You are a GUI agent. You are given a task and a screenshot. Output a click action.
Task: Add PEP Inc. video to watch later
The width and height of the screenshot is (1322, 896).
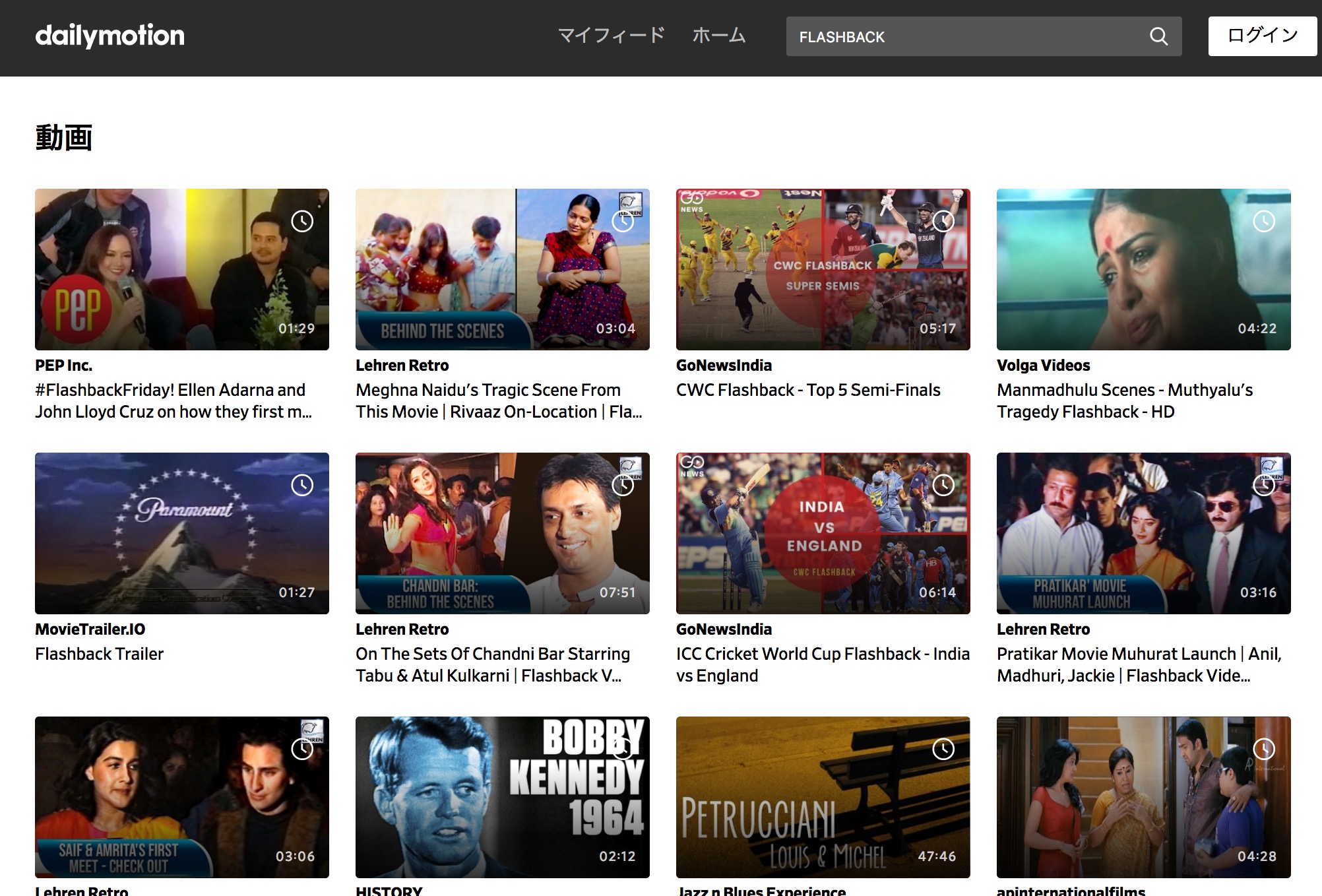coord(302,221)
